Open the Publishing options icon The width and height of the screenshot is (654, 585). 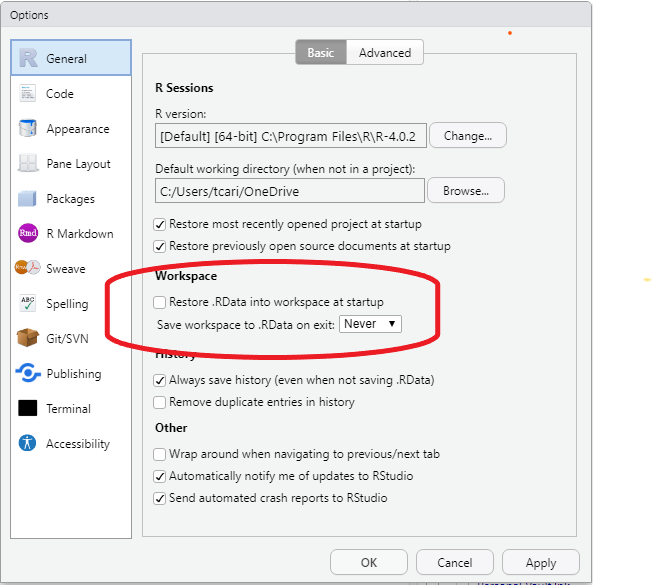[x=28, y=374]
